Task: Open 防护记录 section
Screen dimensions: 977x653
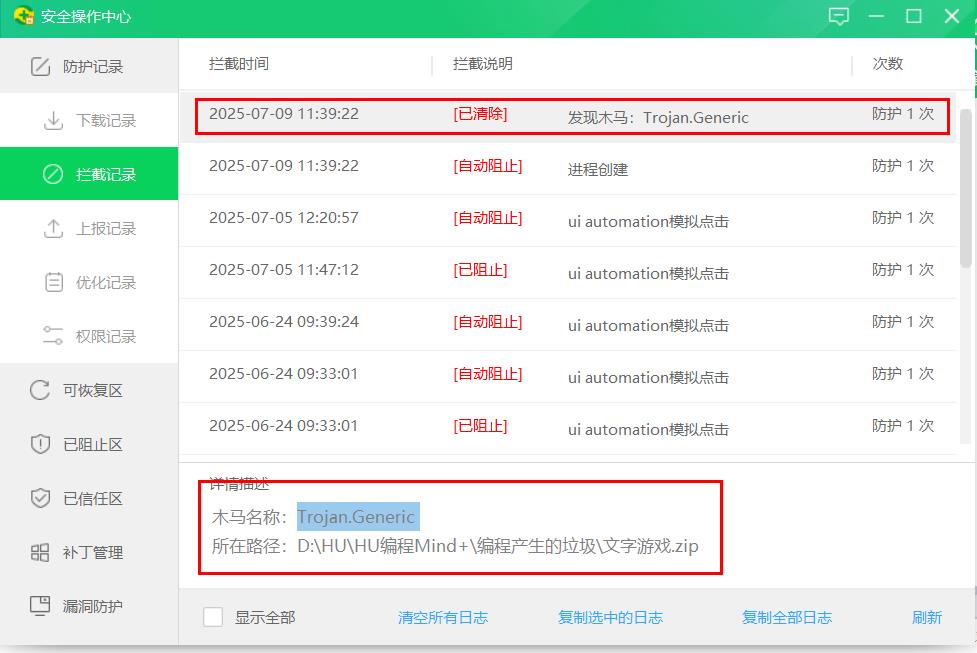Action: tap(89, 66)
